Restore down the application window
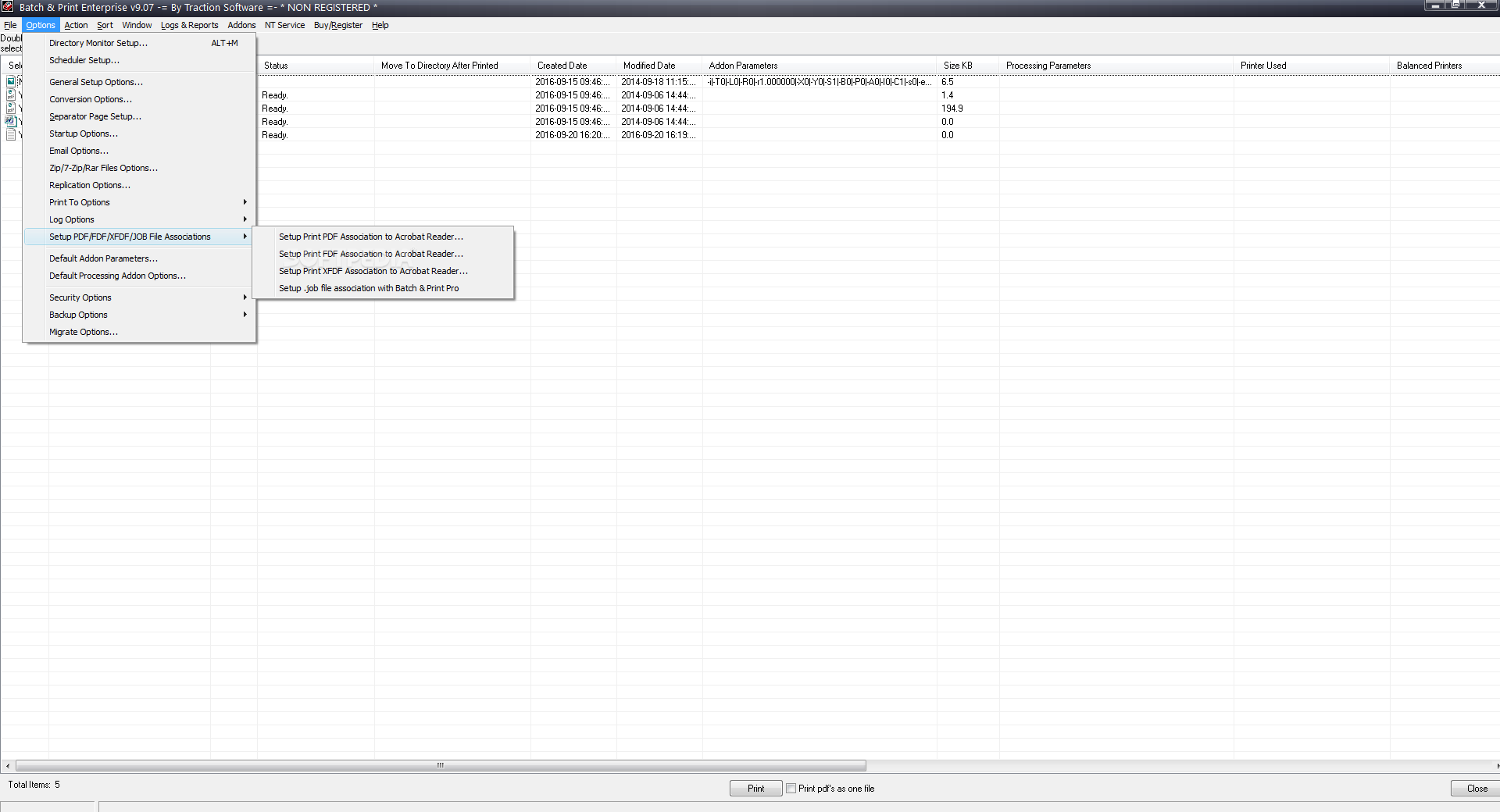1500x812 pixels. coord(1455,5)
